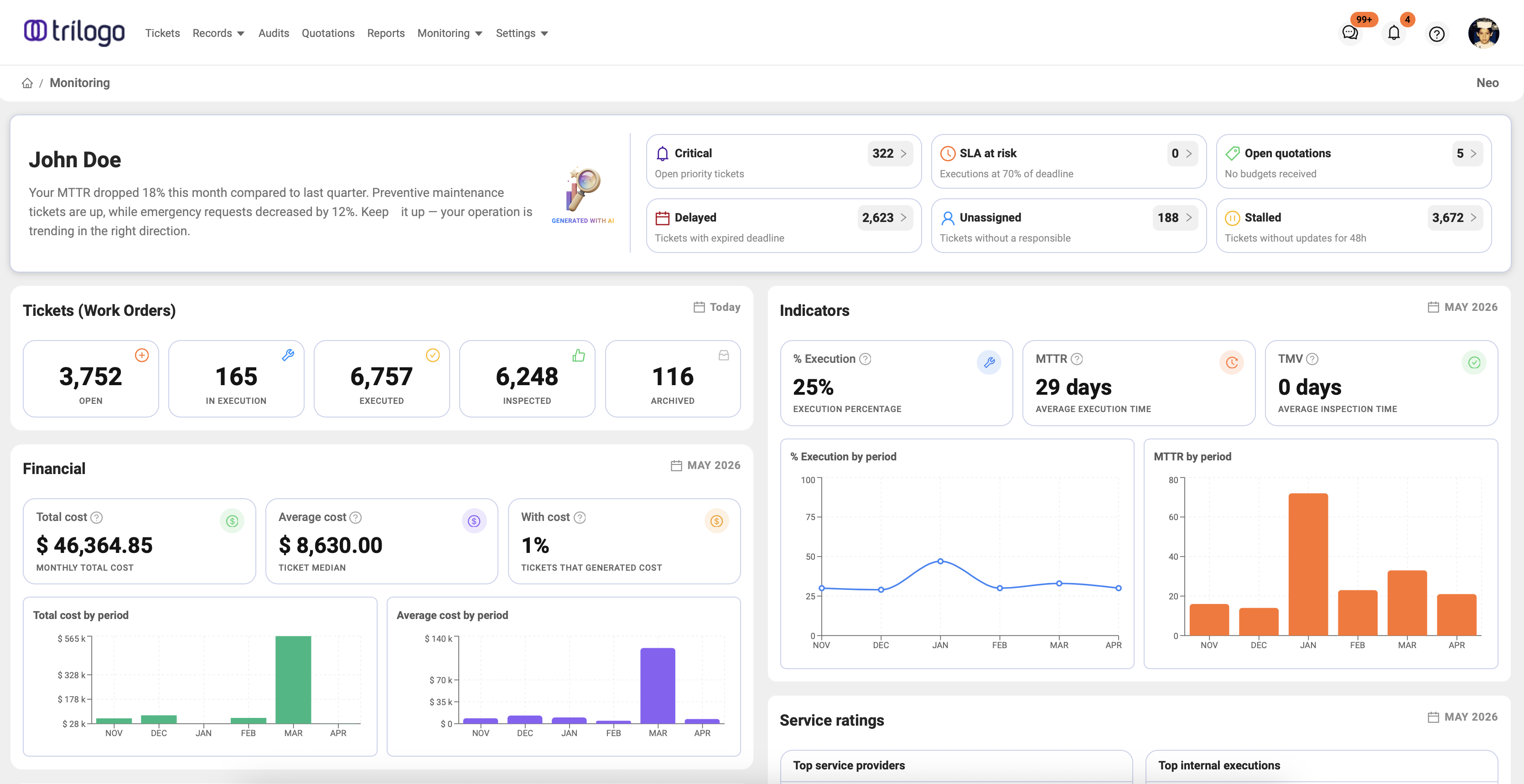The height and width of the screenshot is (784, 1524).
Task: Open the Unassigned count 188
Action: point(1175,217)
